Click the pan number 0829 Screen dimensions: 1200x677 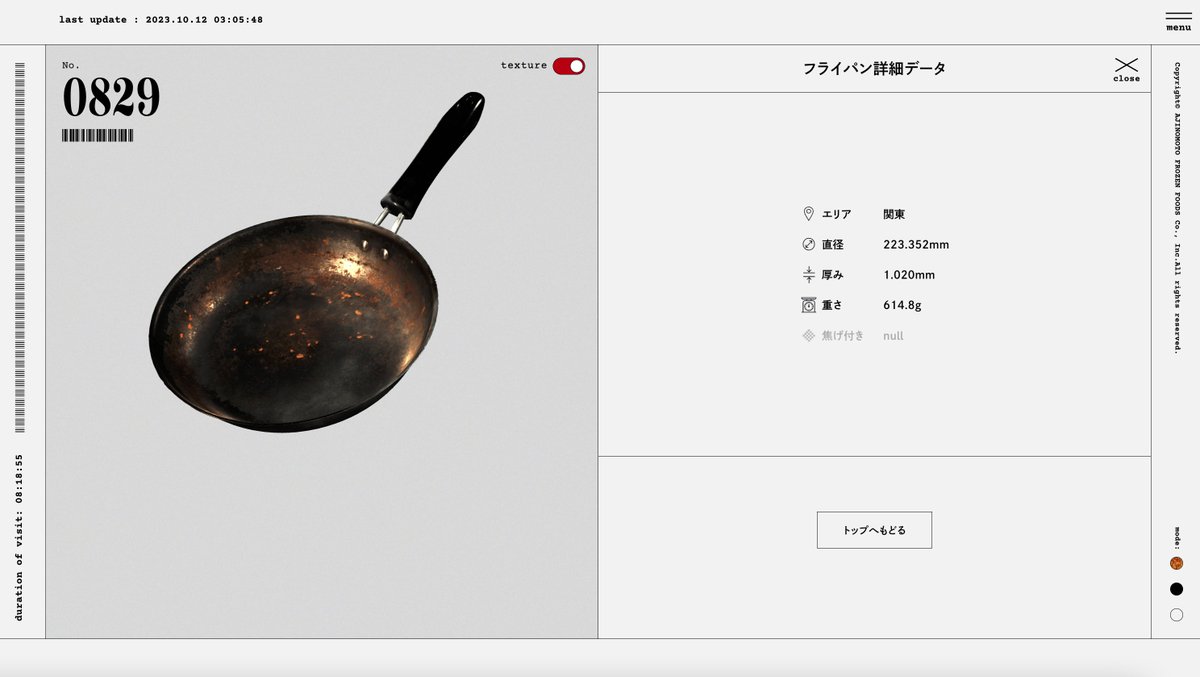(111, 98)
